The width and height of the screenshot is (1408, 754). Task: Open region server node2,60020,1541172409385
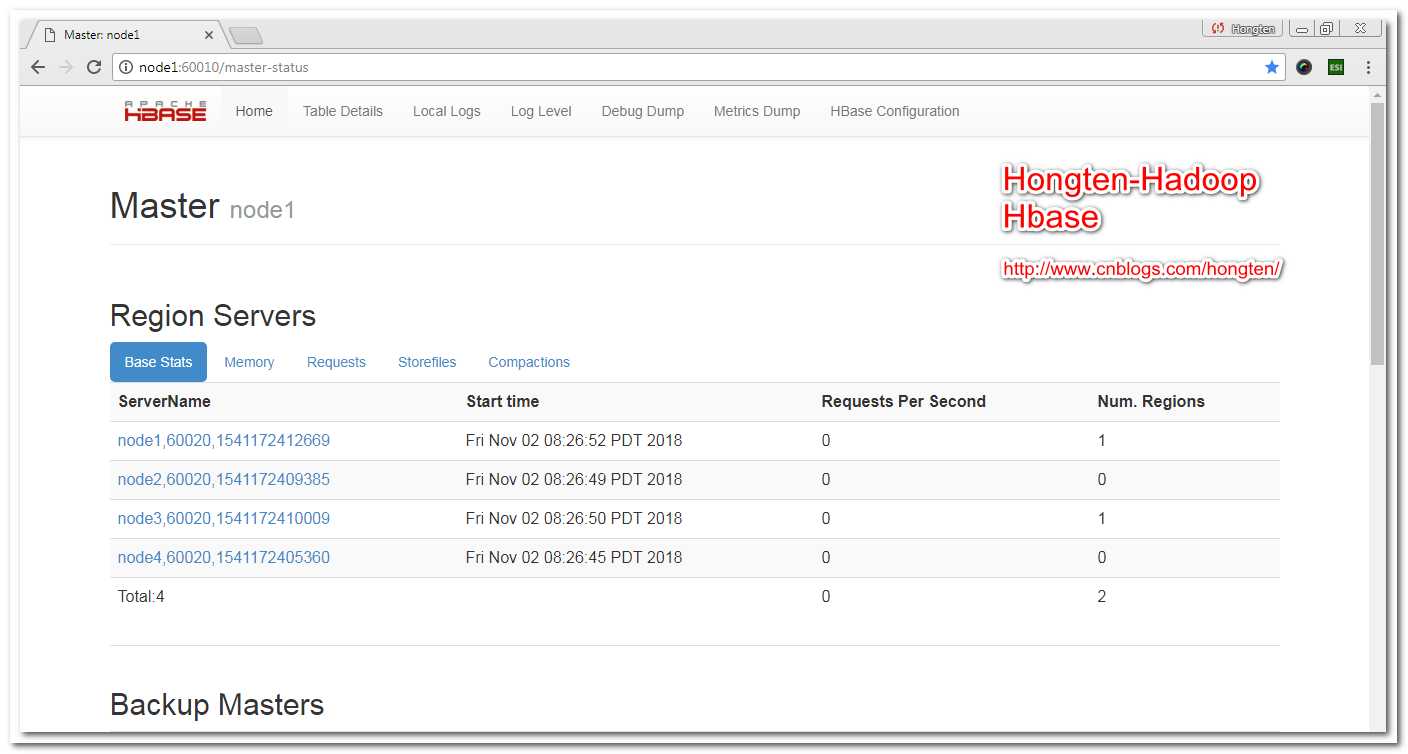[x=224, y=479]
